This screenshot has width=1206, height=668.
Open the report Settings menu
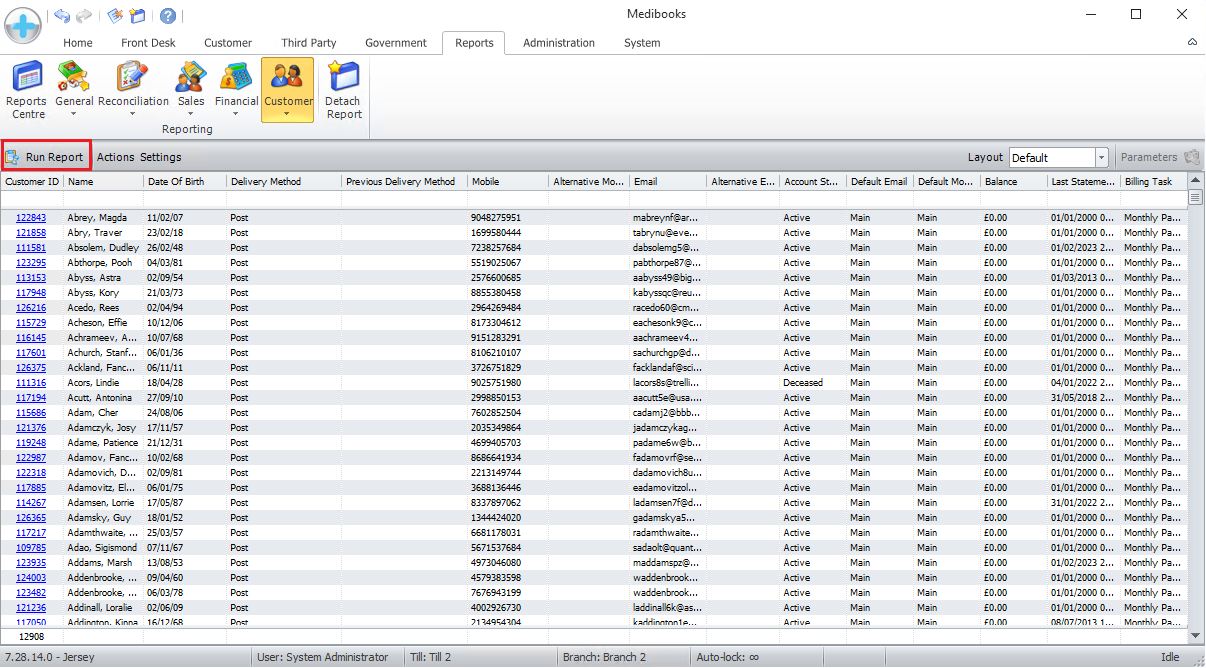tap(161, 157)
